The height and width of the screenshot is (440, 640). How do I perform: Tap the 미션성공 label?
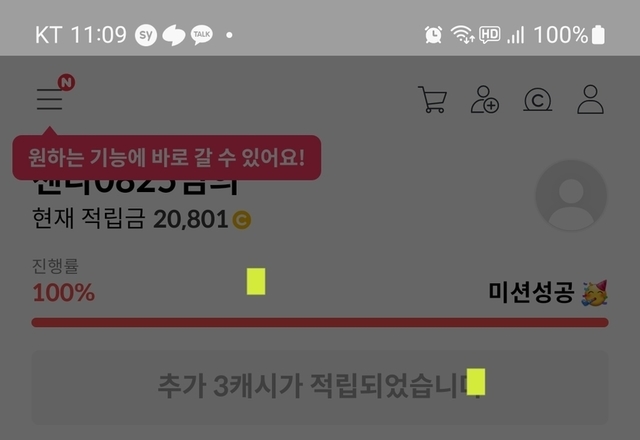point(531,293)
